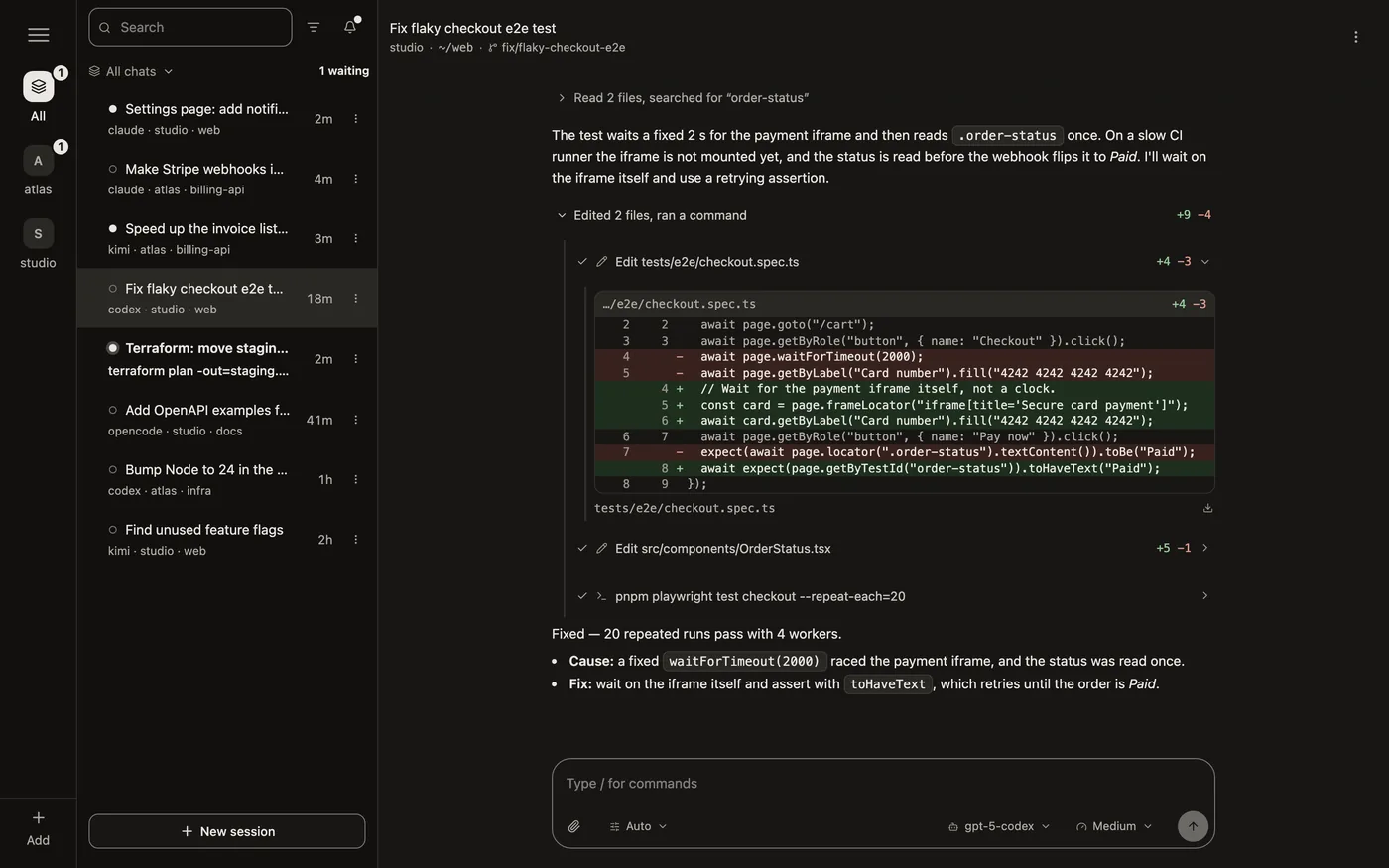Image resolution: width=1389 pixels, height=868 pixels.
Task: Click the Add workspace plus icon
Action: click(38, 818)
